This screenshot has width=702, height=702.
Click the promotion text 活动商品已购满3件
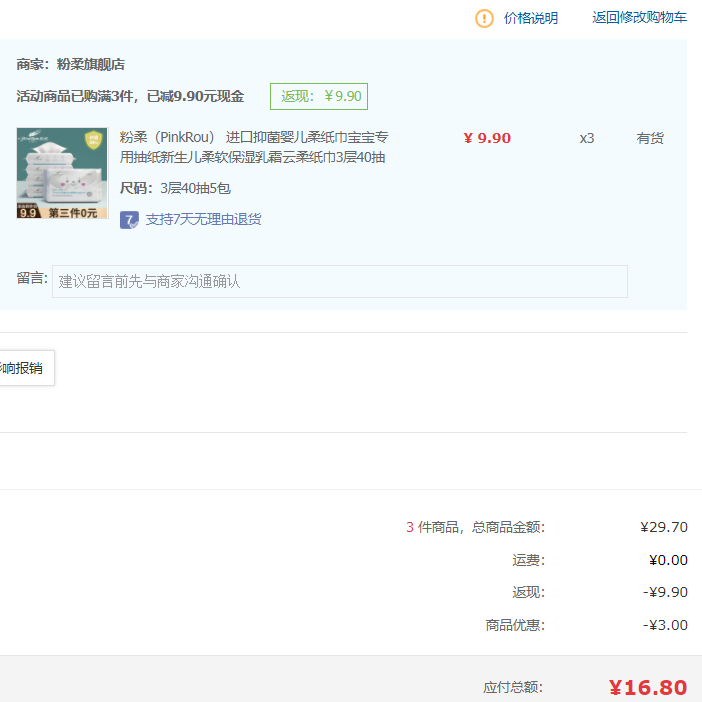pos(75,96)
